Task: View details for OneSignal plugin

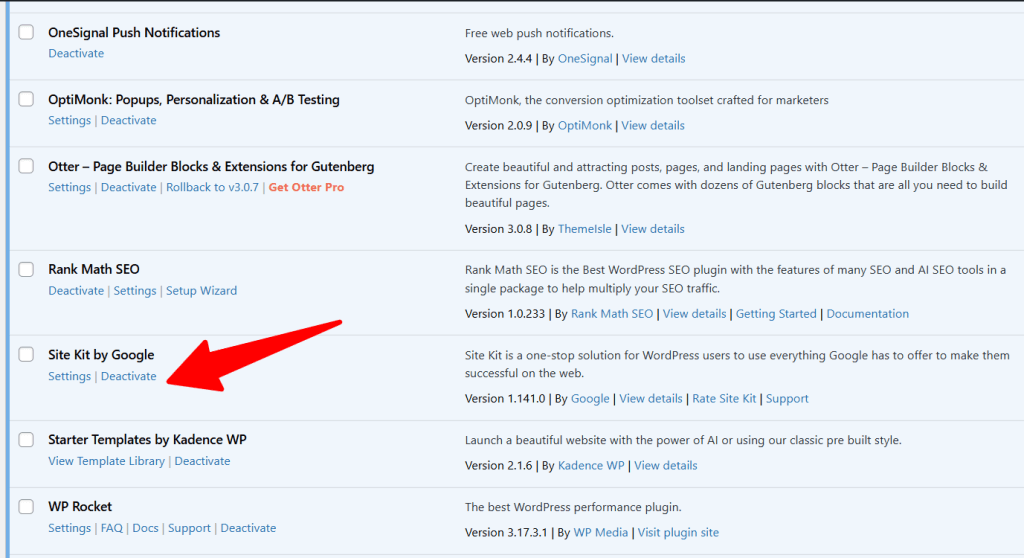Action: pyautogui.click(x=654, y=59)
